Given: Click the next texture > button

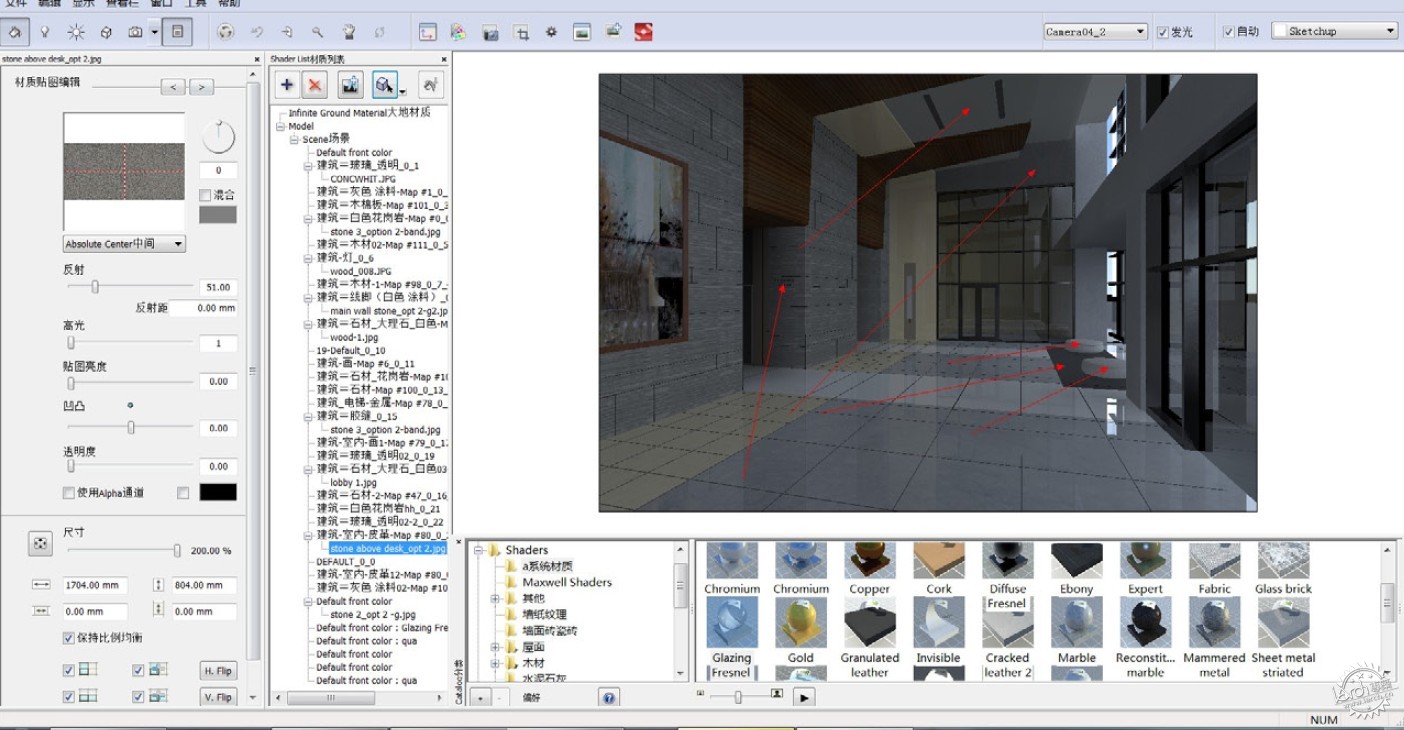Looking at the screenshot, I should point(202,87).
